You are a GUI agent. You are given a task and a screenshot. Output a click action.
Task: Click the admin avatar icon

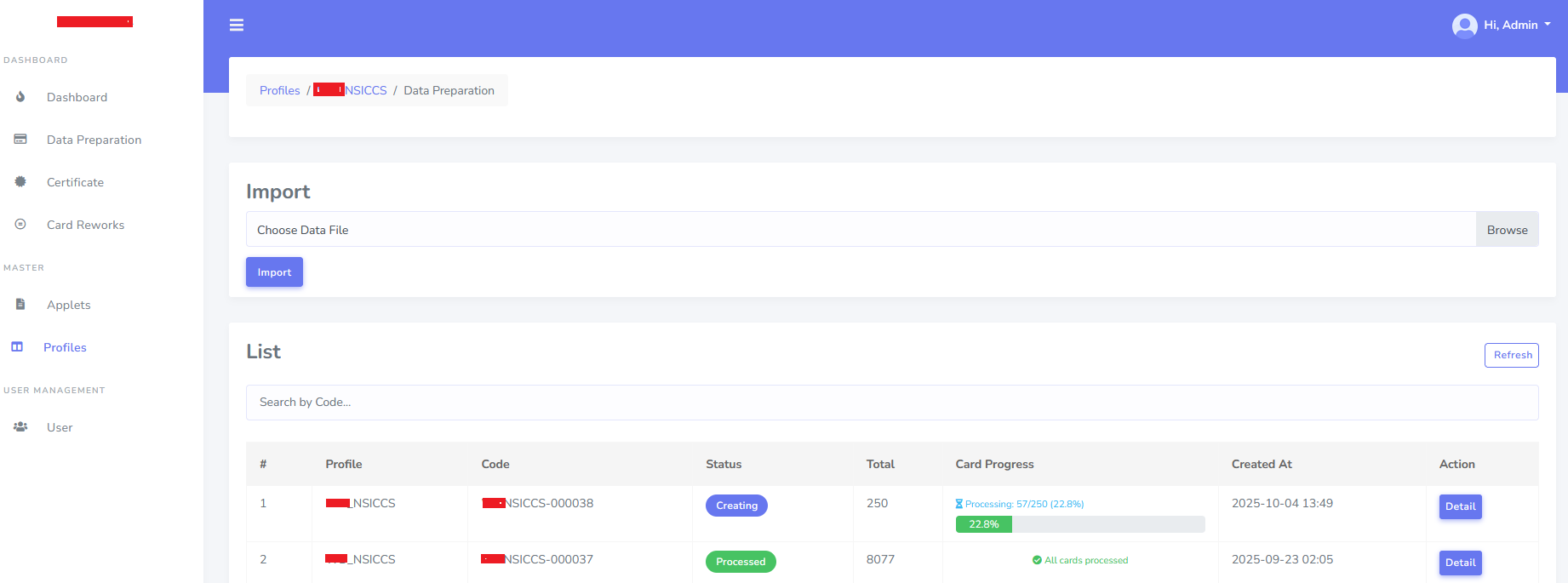1464,26
